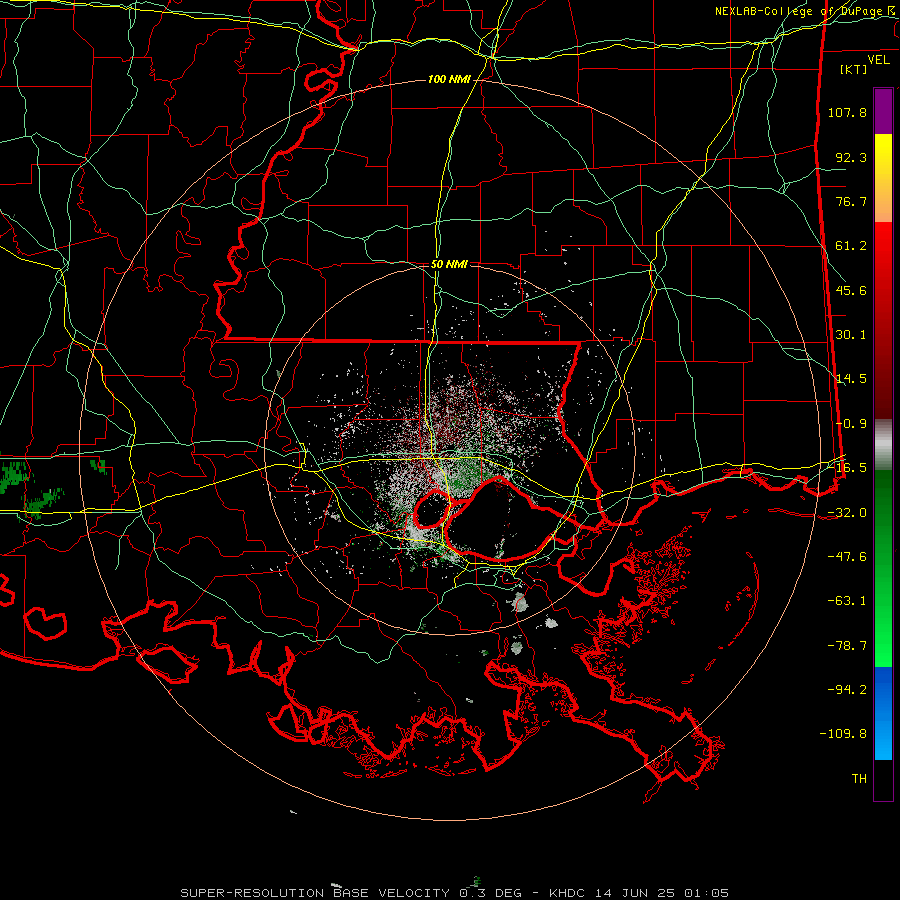The width and height of the screenshot is (900, 900).
Task: Select the 45.6 scale label
Action: (851, 290)
